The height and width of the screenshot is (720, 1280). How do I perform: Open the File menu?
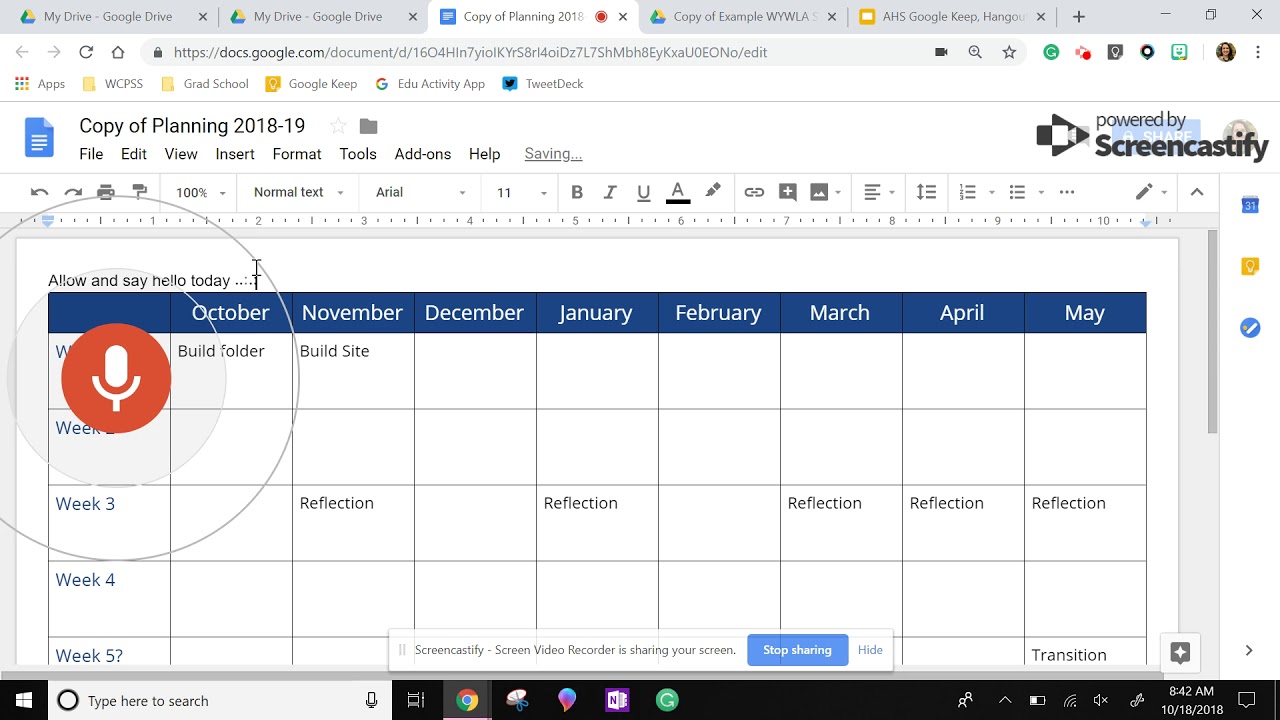(x=91, y=154)
